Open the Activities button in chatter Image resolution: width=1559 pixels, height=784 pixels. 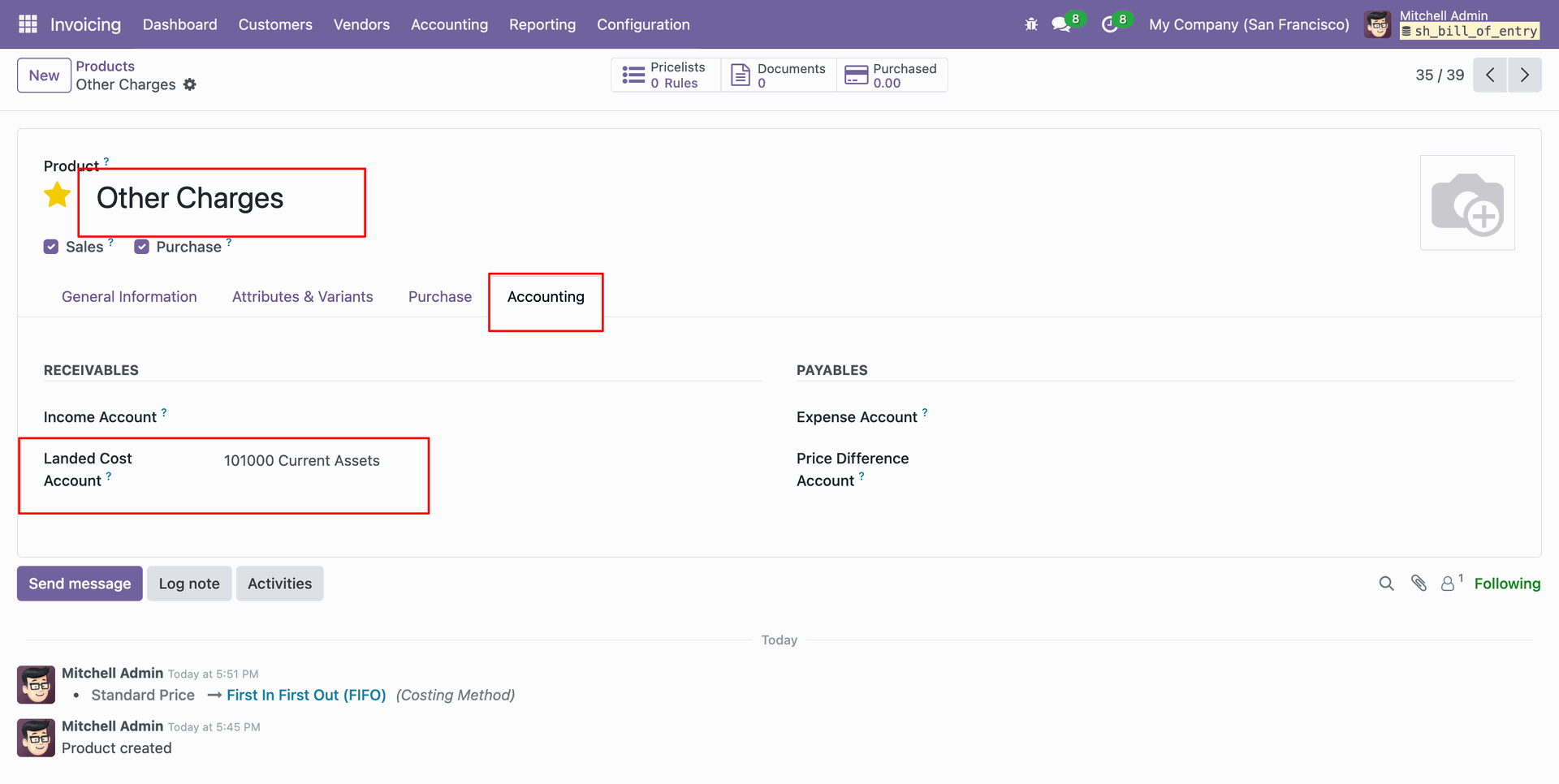click(279, 584)
